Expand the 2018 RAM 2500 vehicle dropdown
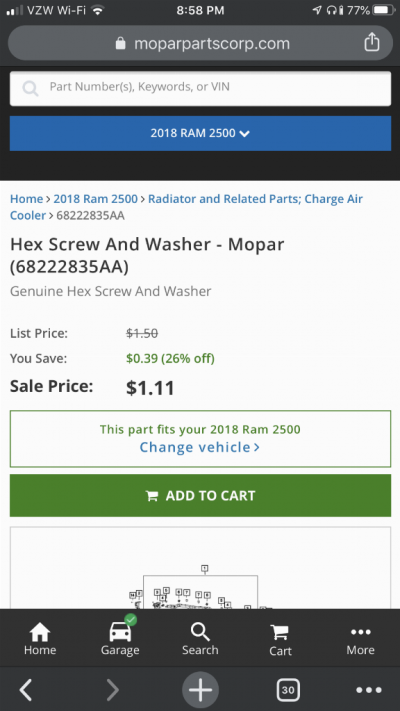The height and width of the screenshot is (711, 400). (200, 133)
